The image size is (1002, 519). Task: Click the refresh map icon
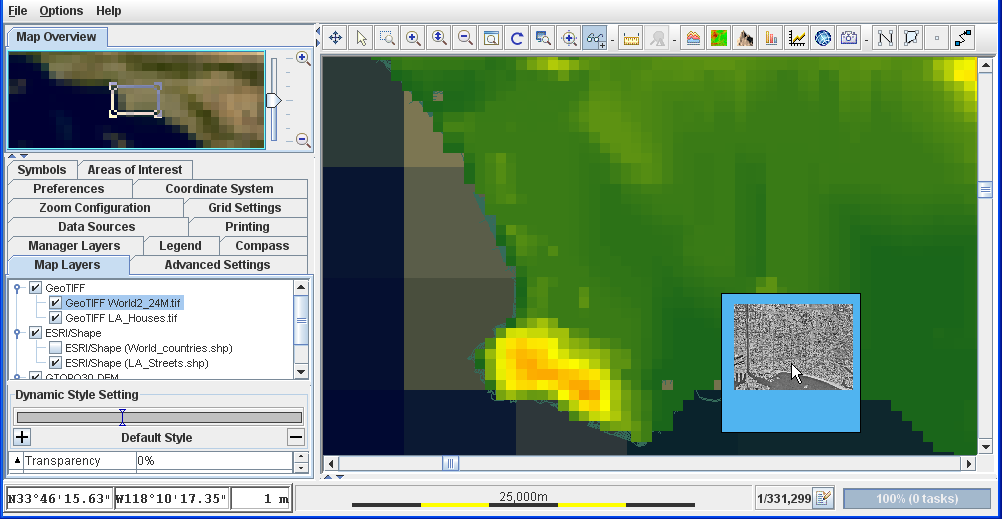517,38
